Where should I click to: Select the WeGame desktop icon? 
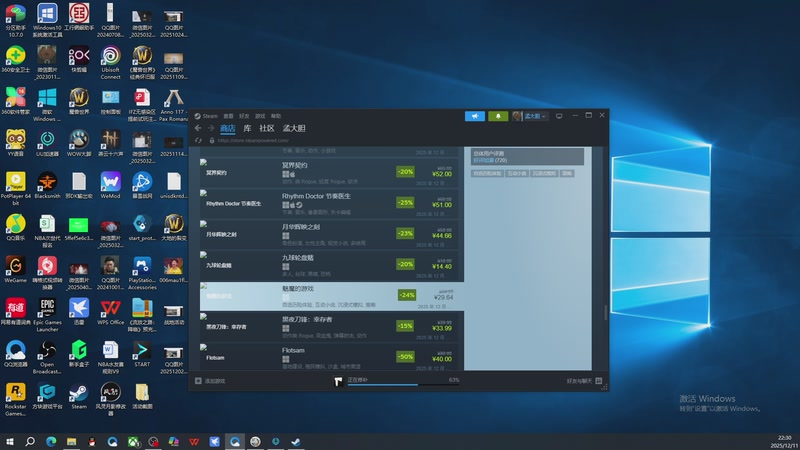15,269
